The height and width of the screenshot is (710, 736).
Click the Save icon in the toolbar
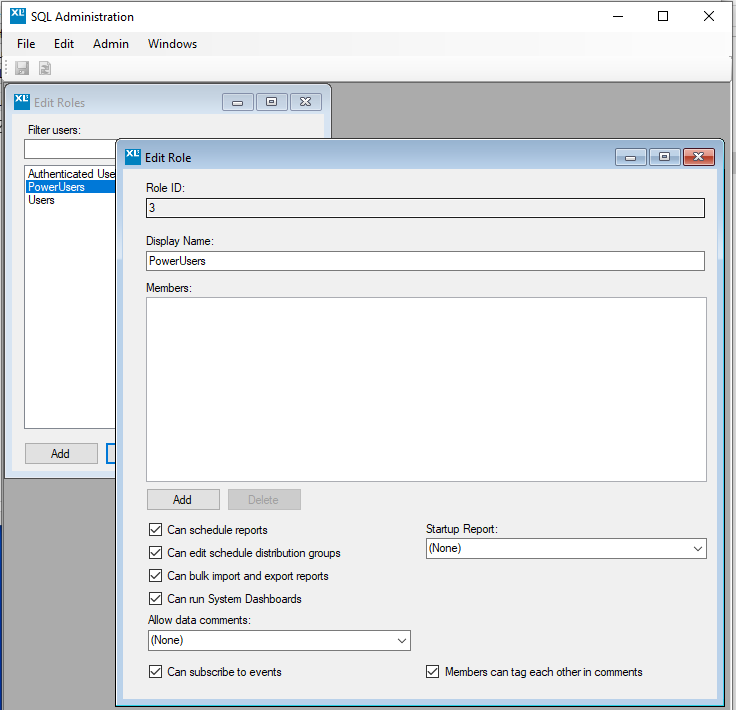pyautogui.click(x=22, y=68)
